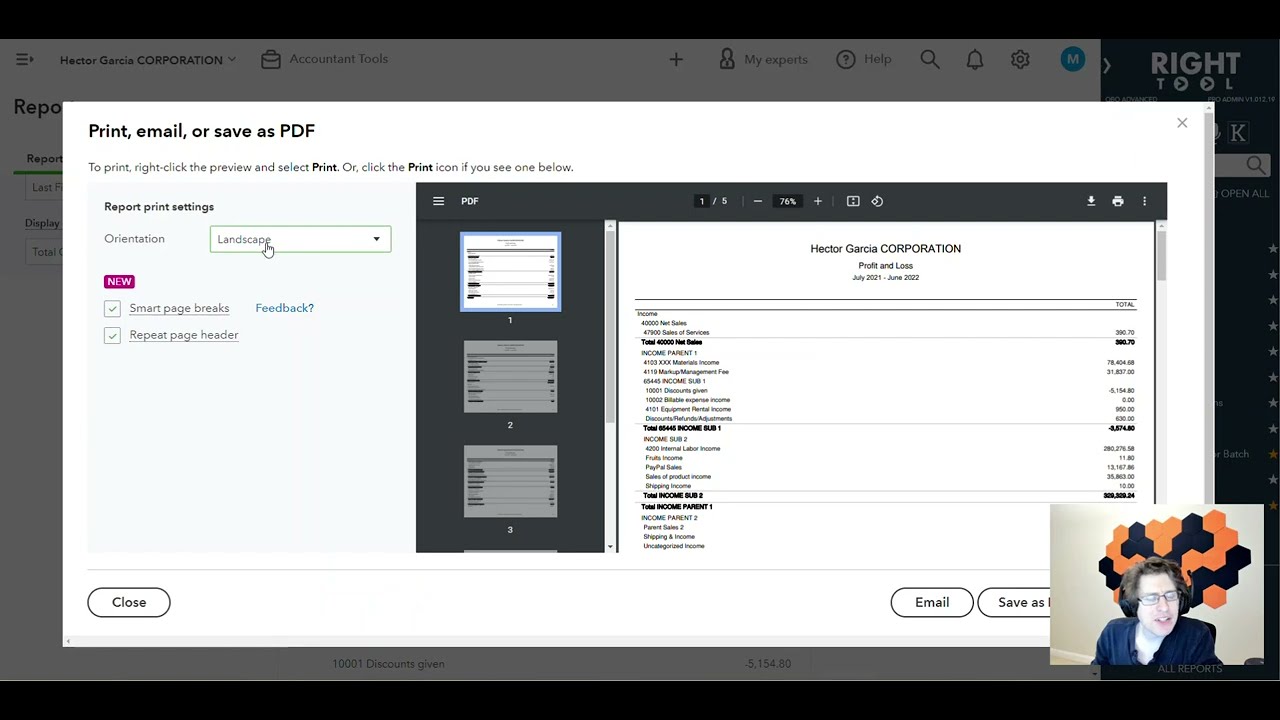This screenshot has height=720, width=1280.
Task: Click the Smart page breaks label
Action: coord(179,308)
